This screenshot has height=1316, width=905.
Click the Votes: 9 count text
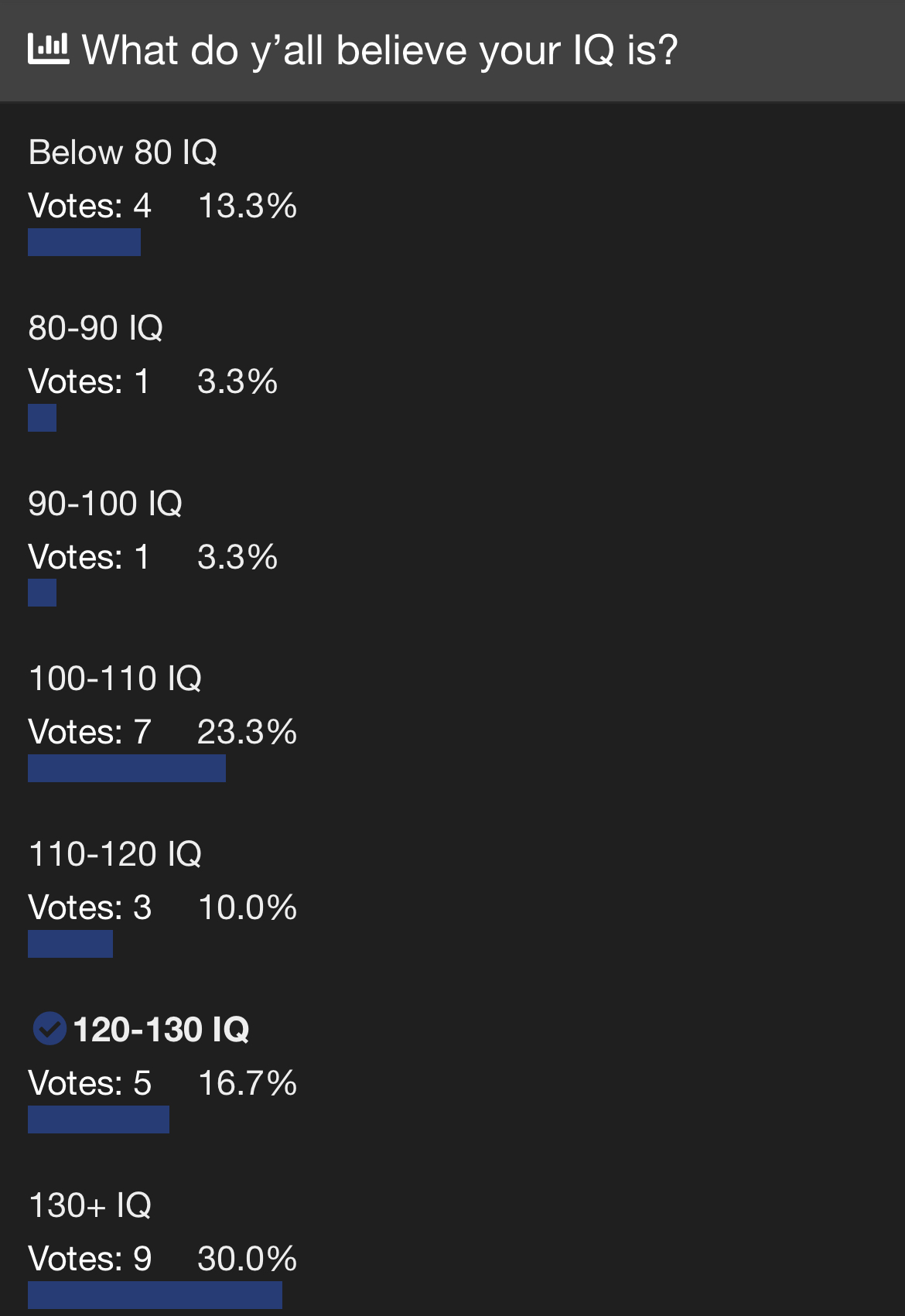[90, 1259]
